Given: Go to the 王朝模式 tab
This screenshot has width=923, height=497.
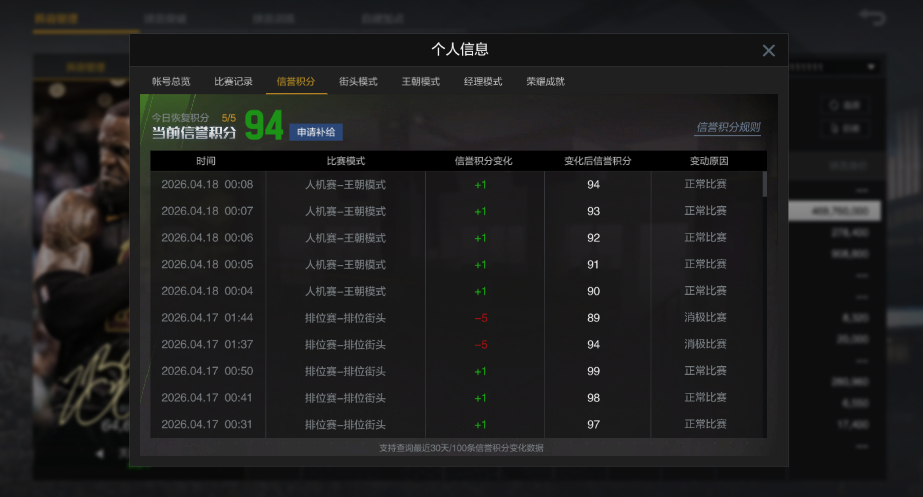Looking at the screenshot, I should [420, 81].
